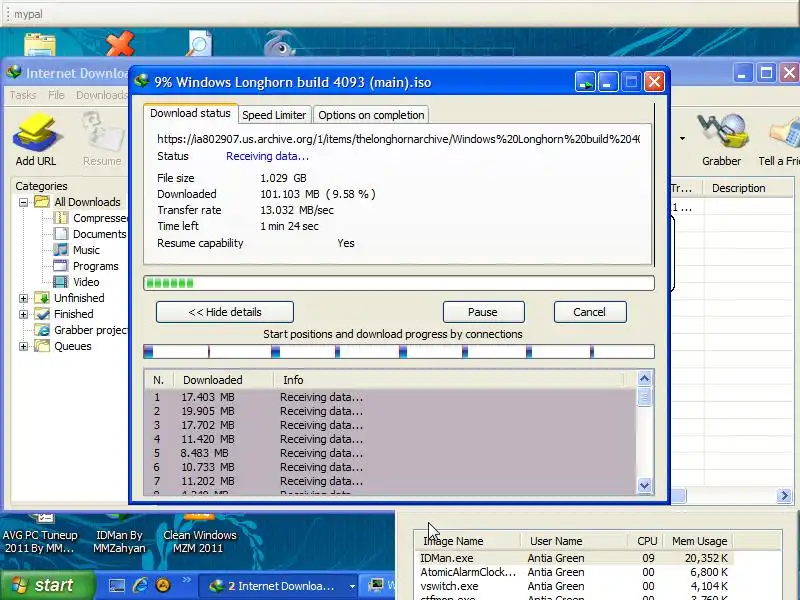This screenshot has height=600, width=800.
Task: Click the Resume toolbar icon
Action: point(102,140)
